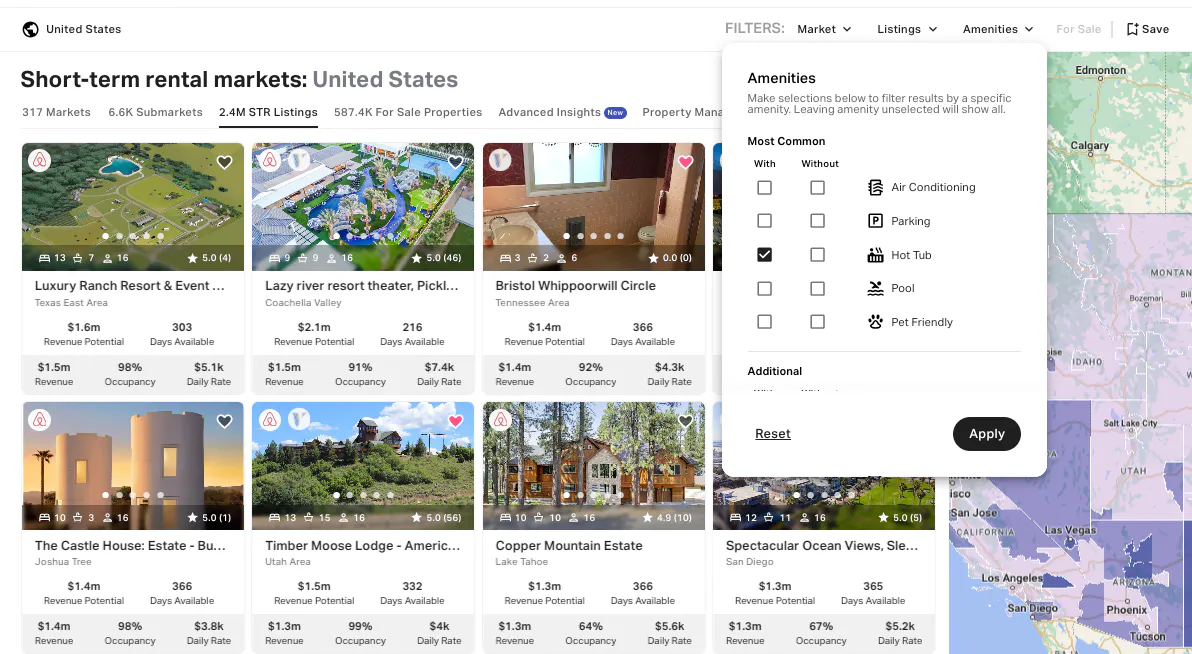Click the 'Additional' section heading

click(x=775, y=371)
